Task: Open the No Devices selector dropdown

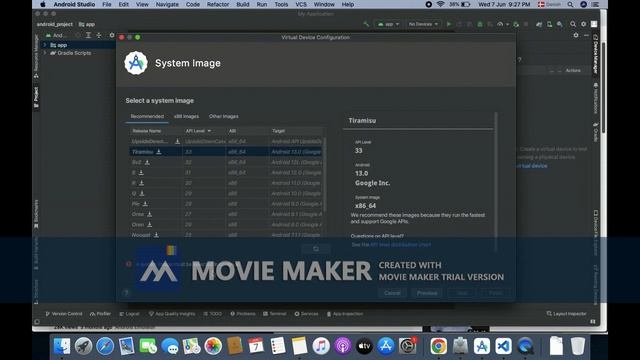Action: 423,24
